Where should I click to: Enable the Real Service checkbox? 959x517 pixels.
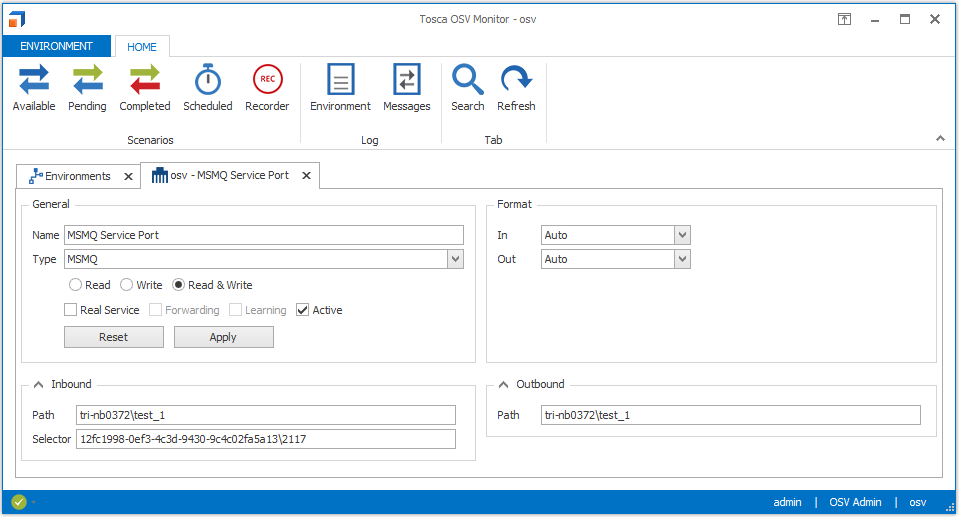click(71, 310)
